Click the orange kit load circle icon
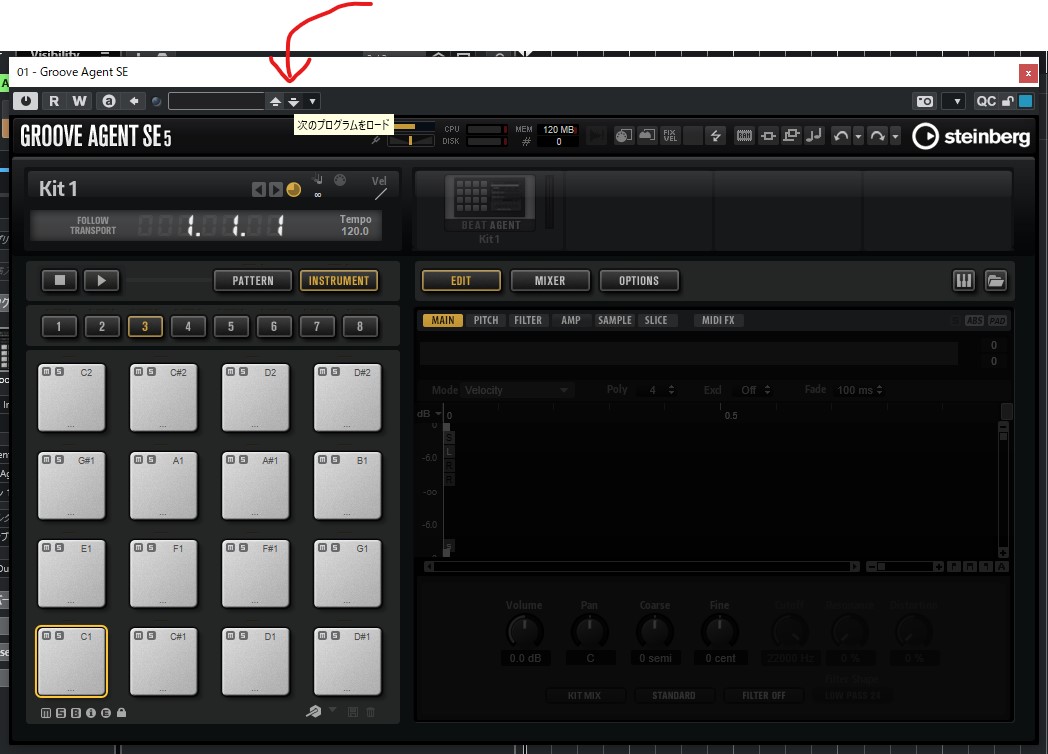 coord(293,190)
